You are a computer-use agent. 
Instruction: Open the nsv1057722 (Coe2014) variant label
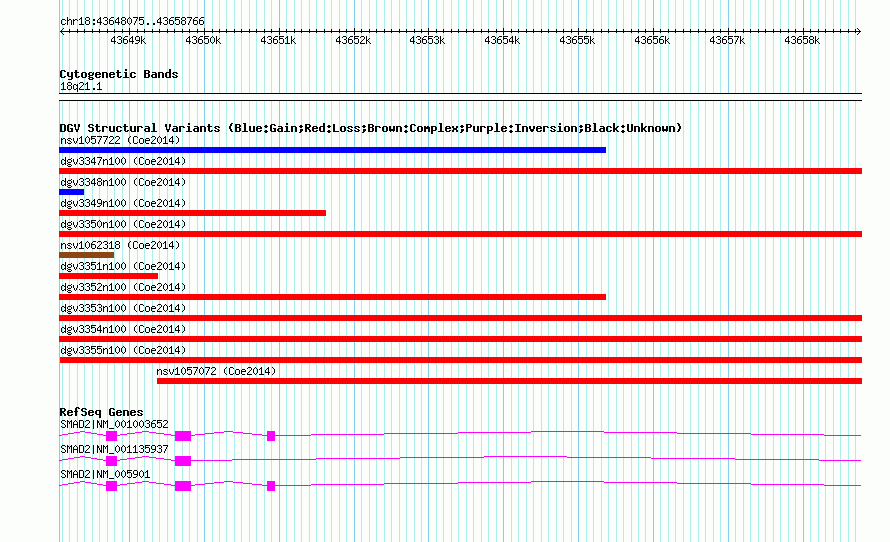point(120,140)
